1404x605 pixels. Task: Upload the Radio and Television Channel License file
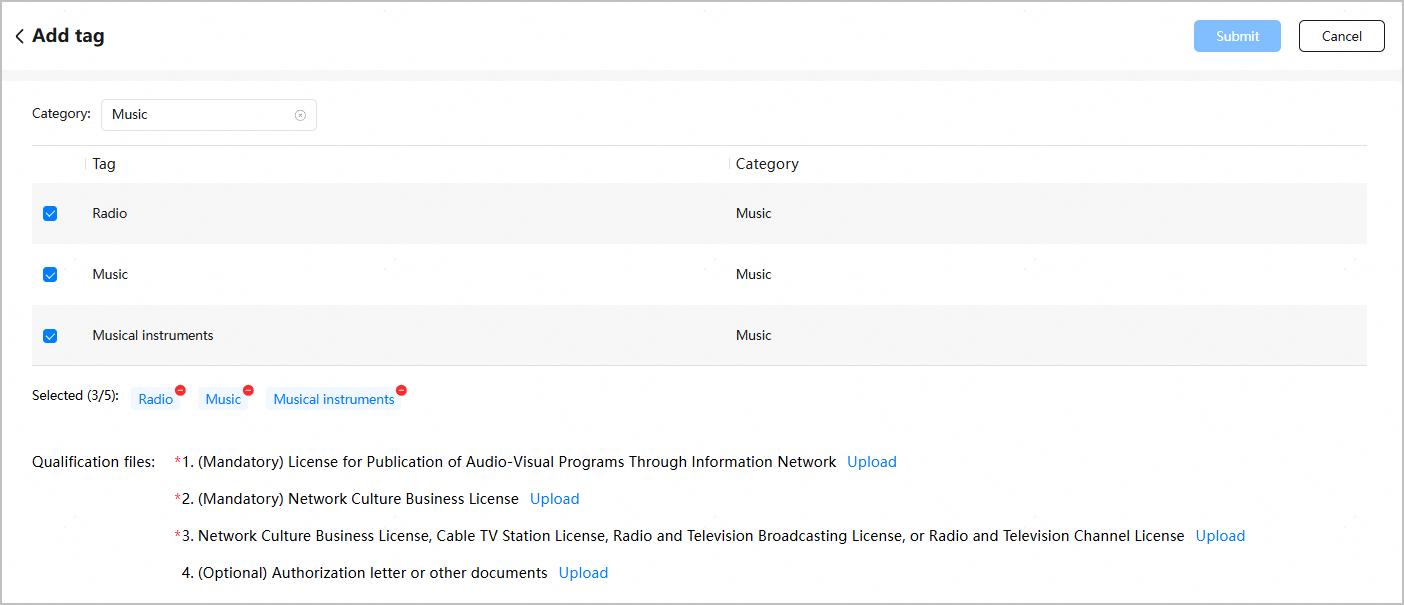(1220, 536)
